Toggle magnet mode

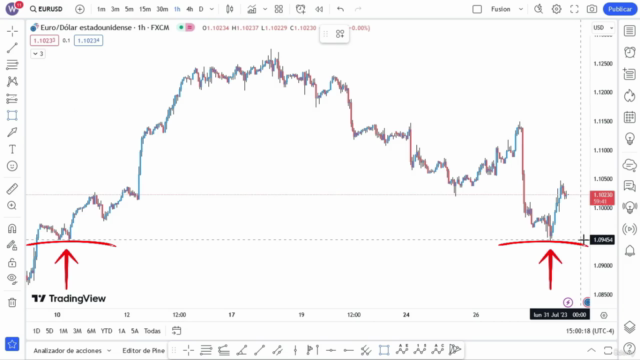12,228
